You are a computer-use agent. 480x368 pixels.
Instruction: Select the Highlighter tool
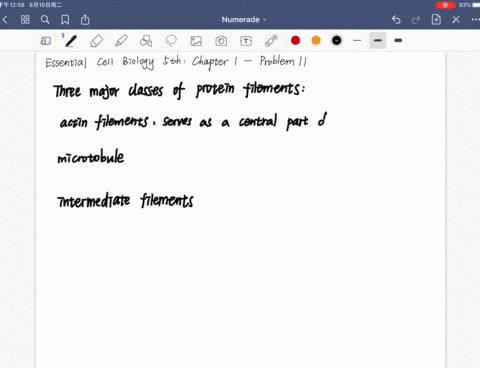(x=121, y=41)
